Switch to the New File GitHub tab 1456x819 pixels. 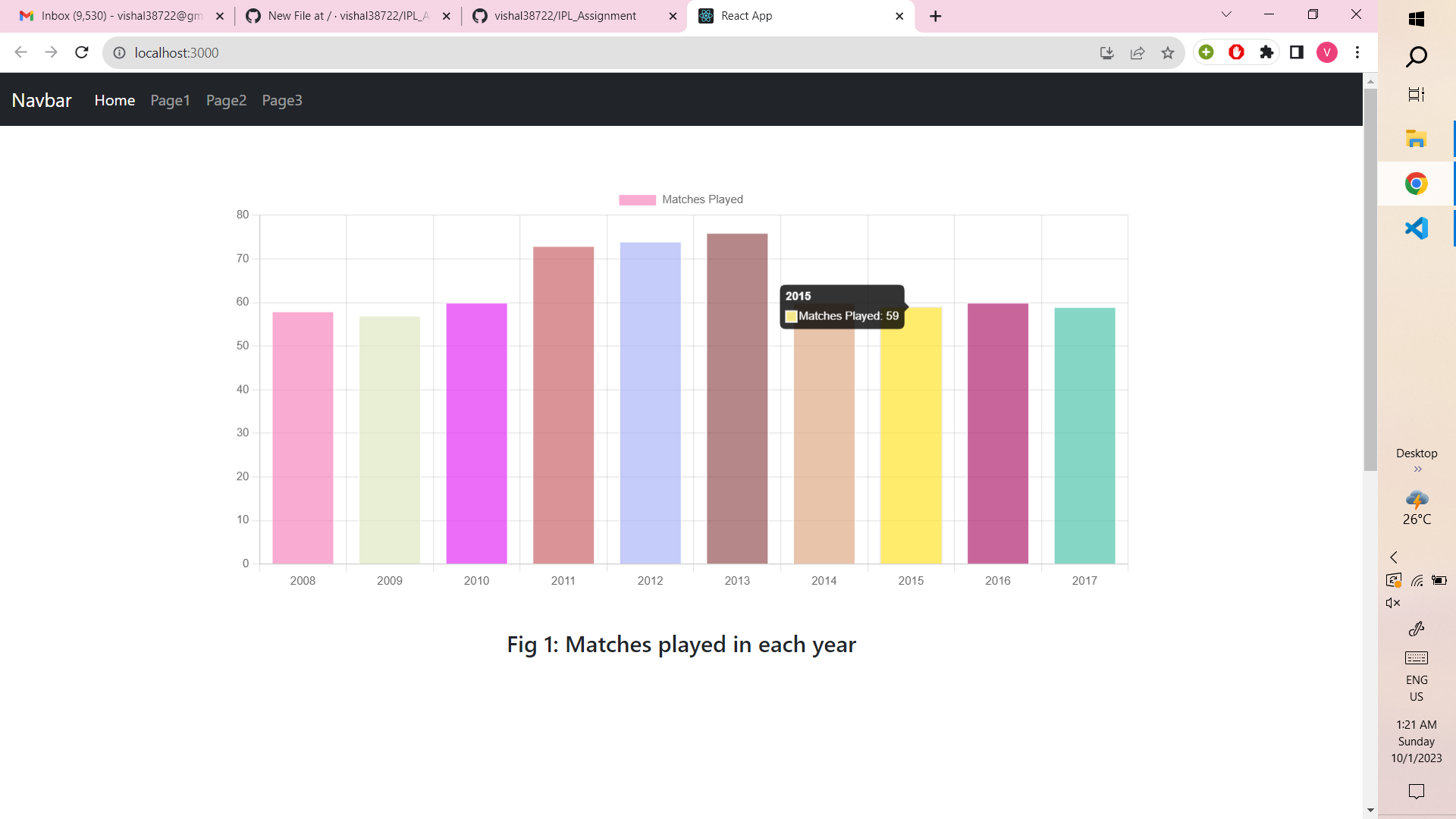point(348,16)
